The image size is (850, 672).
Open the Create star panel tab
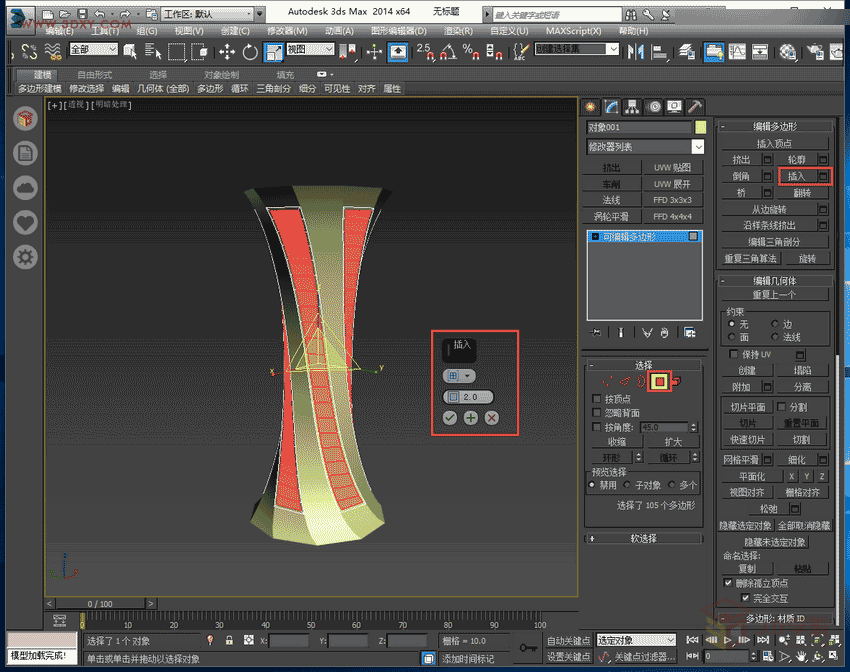(x=590, y=107)
